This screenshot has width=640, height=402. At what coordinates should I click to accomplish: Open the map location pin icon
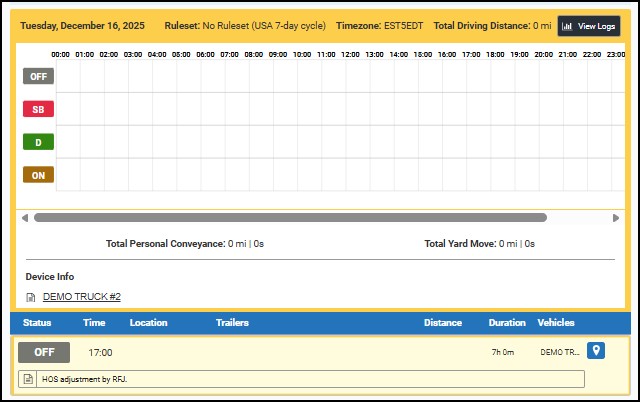coord(596,351)
